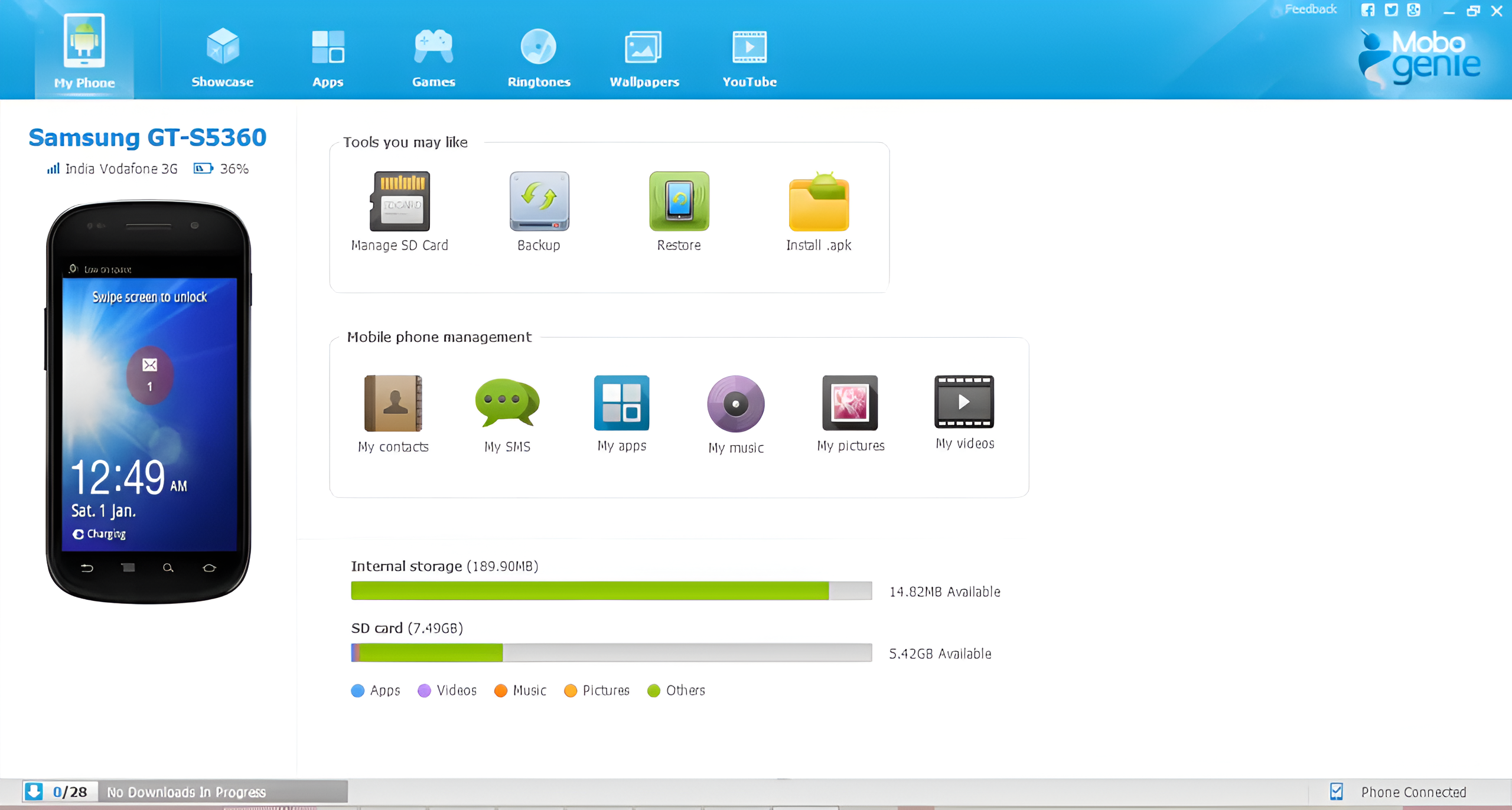The image size is (1512, 810).
Task: Open My videos section
Action: click(964, 402)
